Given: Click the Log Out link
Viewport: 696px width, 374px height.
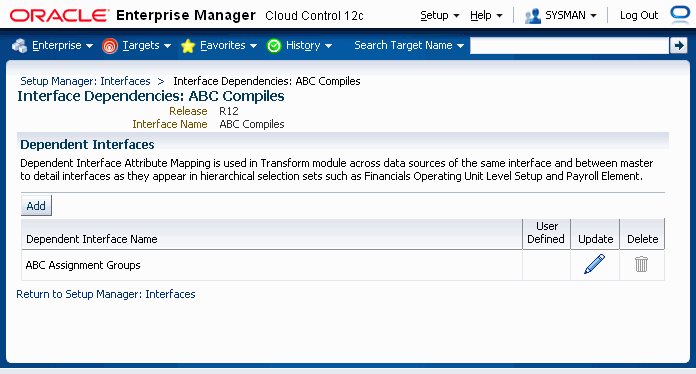Looking at the screenshot, I should pos(639,16).
